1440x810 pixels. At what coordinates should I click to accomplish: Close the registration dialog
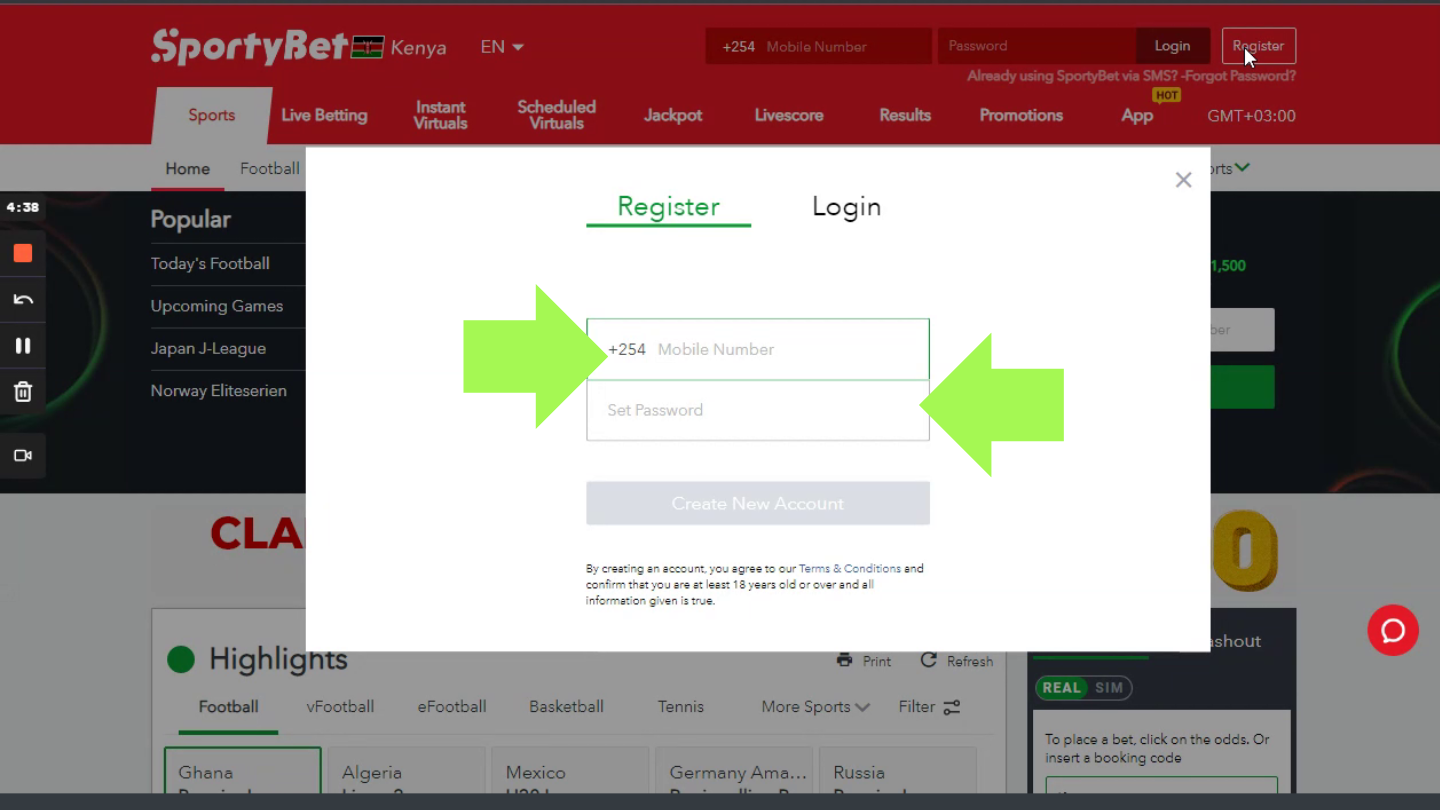click(x=1183, y=180)
